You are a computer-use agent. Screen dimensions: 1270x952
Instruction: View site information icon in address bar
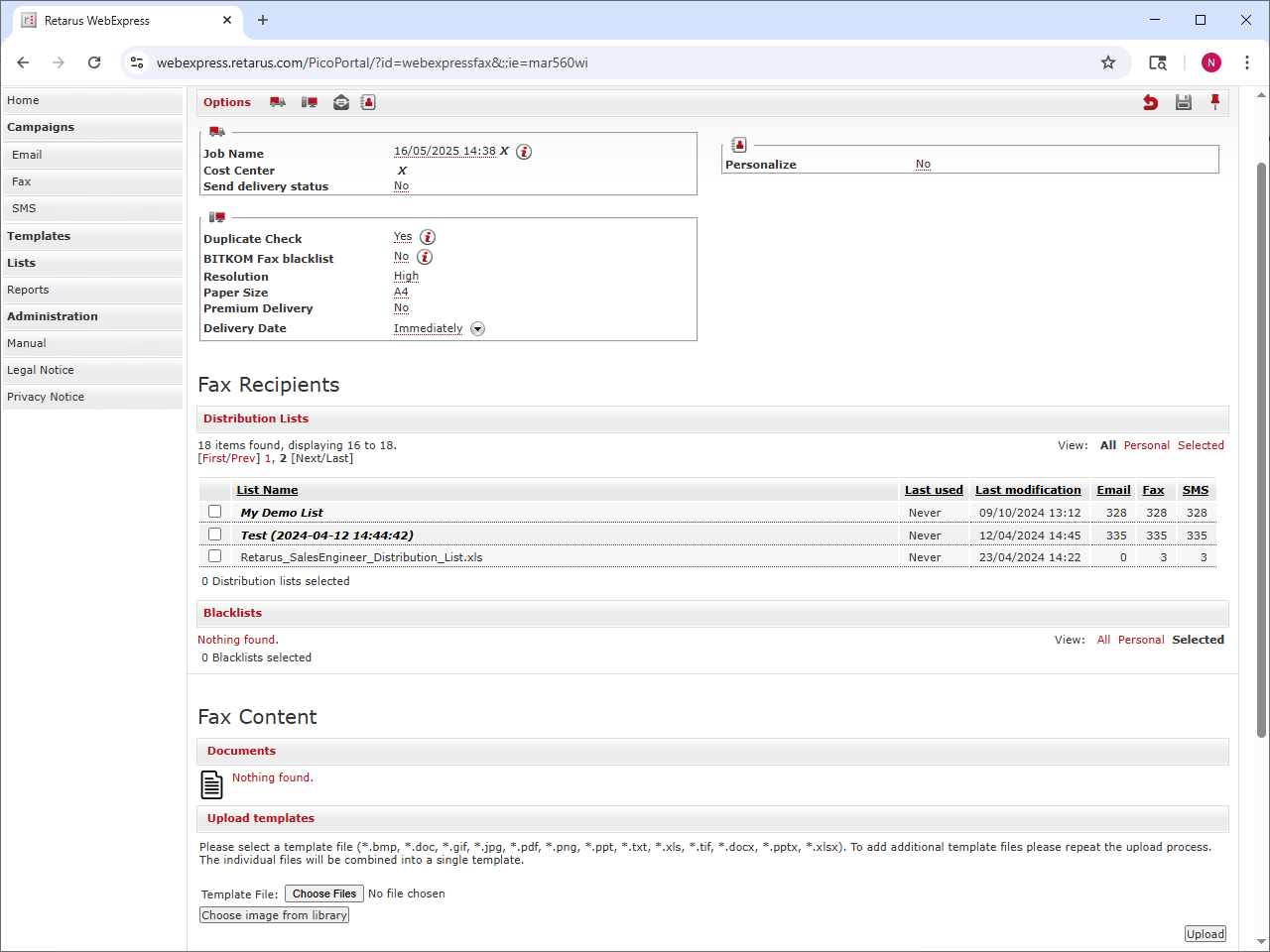tap(138, 62)
